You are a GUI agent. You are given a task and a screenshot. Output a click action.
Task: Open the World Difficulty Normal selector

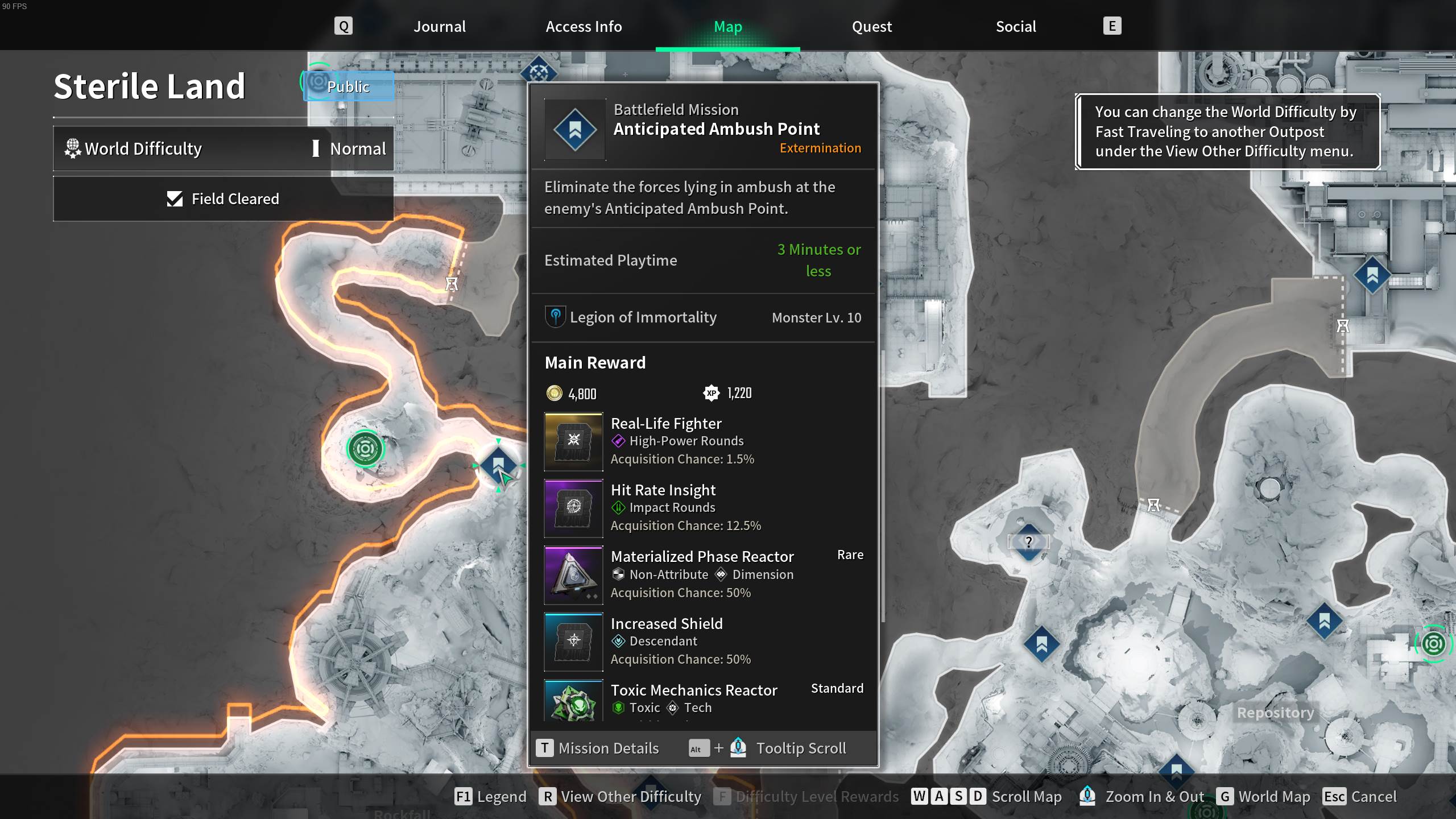point(223,148)
